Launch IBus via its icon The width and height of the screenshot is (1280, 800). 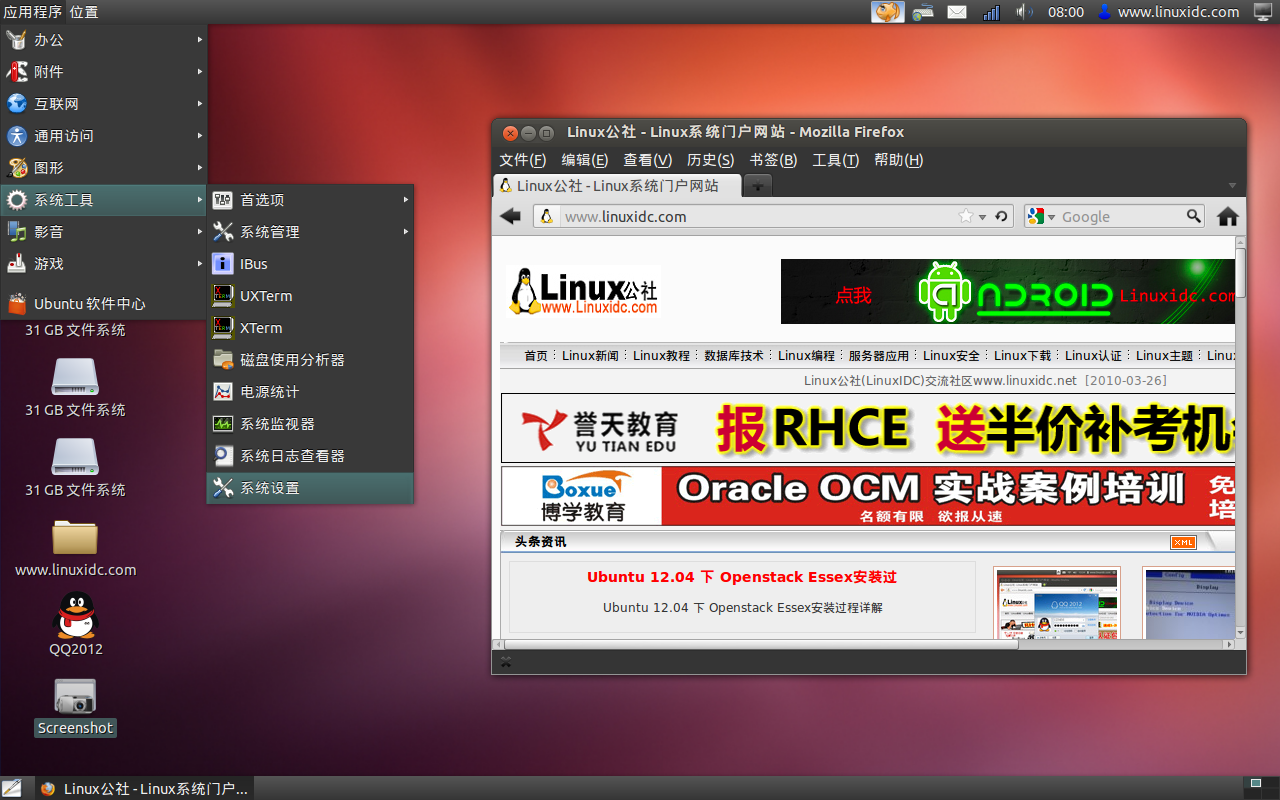tap(223, 264)
